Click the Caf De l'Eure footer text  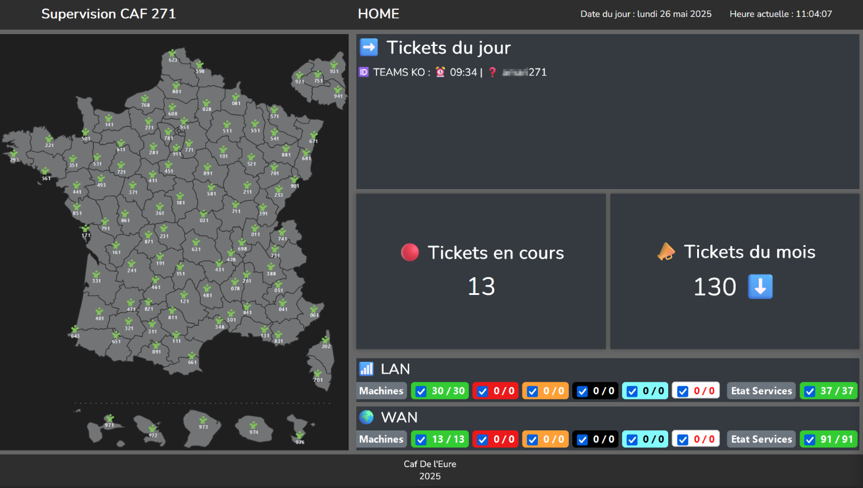pyautogui.click(x=430, y=464)
